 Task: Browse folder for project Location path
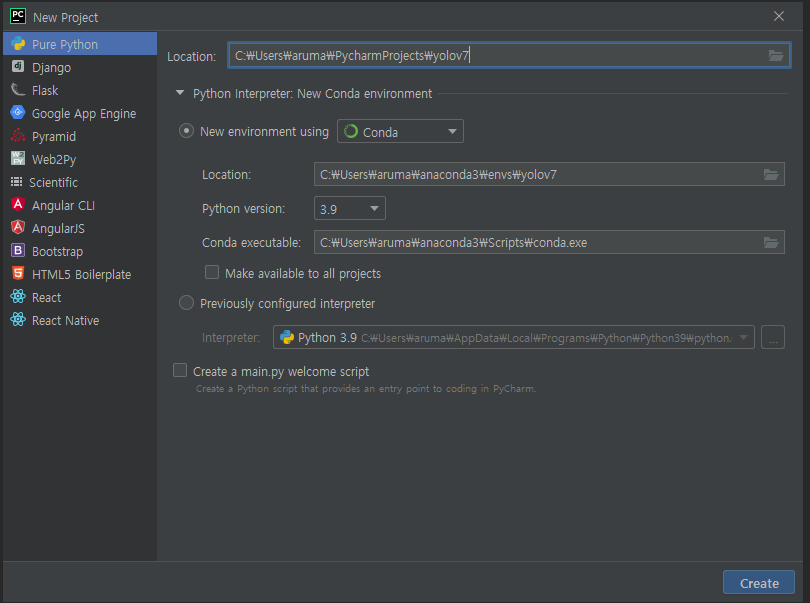(x=776, y=56)
